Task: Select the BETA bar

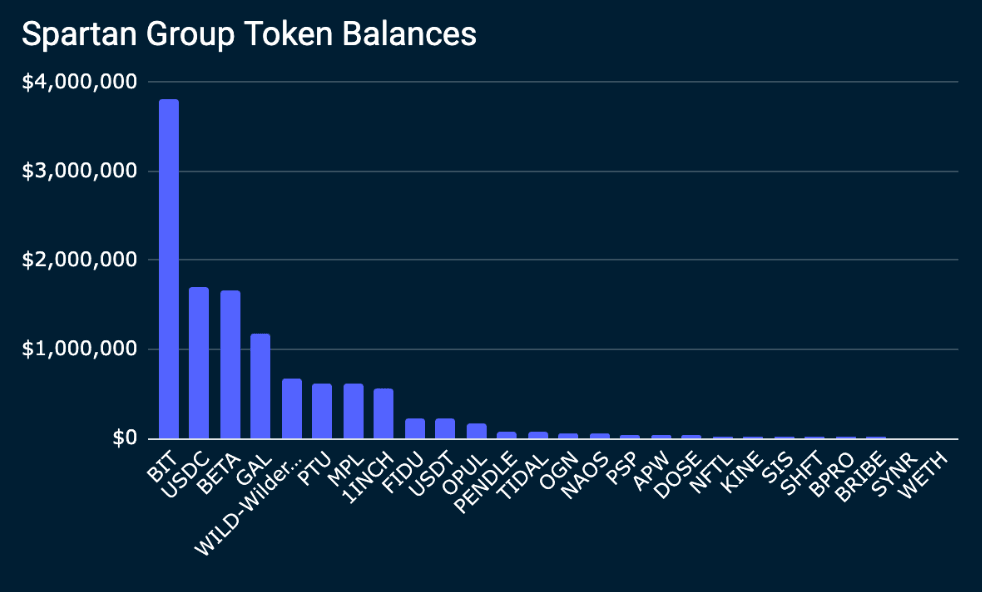Action: pos(230,364)
